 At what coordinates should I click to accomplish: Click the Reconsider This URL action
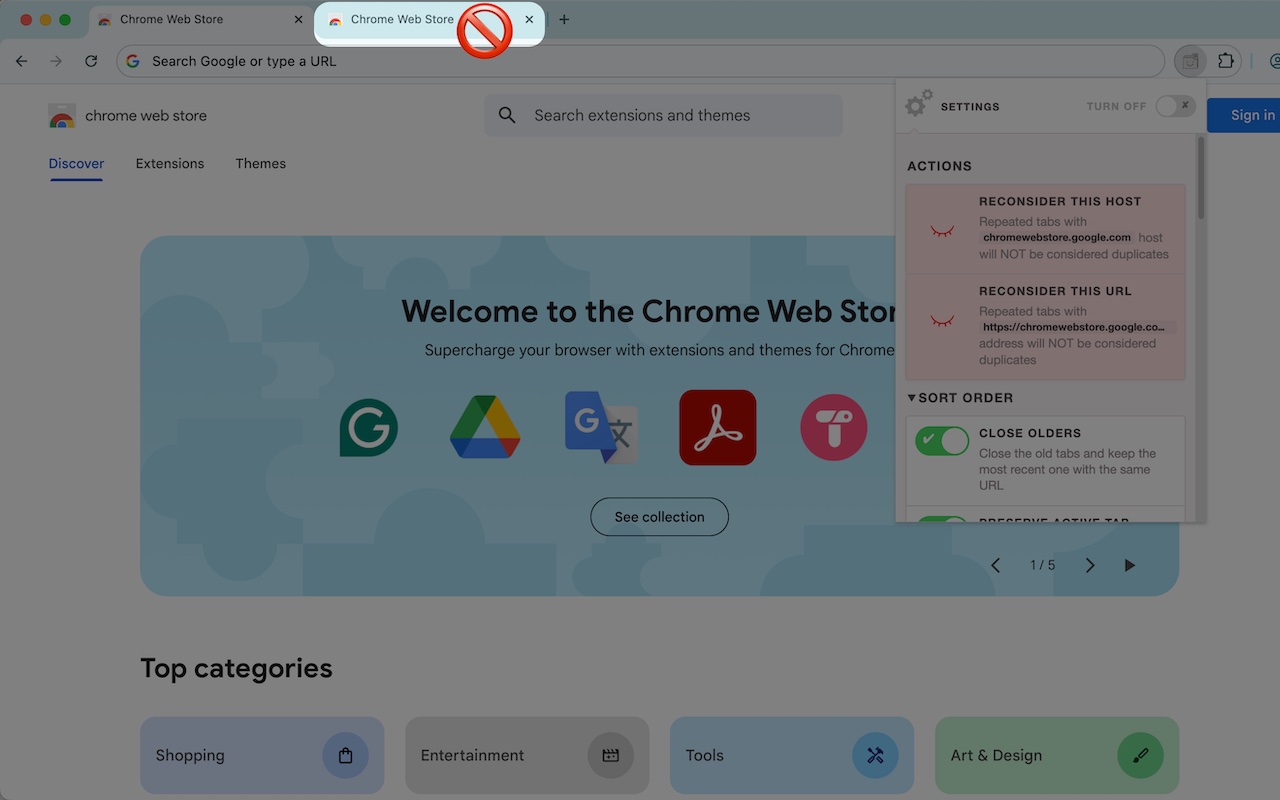1046,327
